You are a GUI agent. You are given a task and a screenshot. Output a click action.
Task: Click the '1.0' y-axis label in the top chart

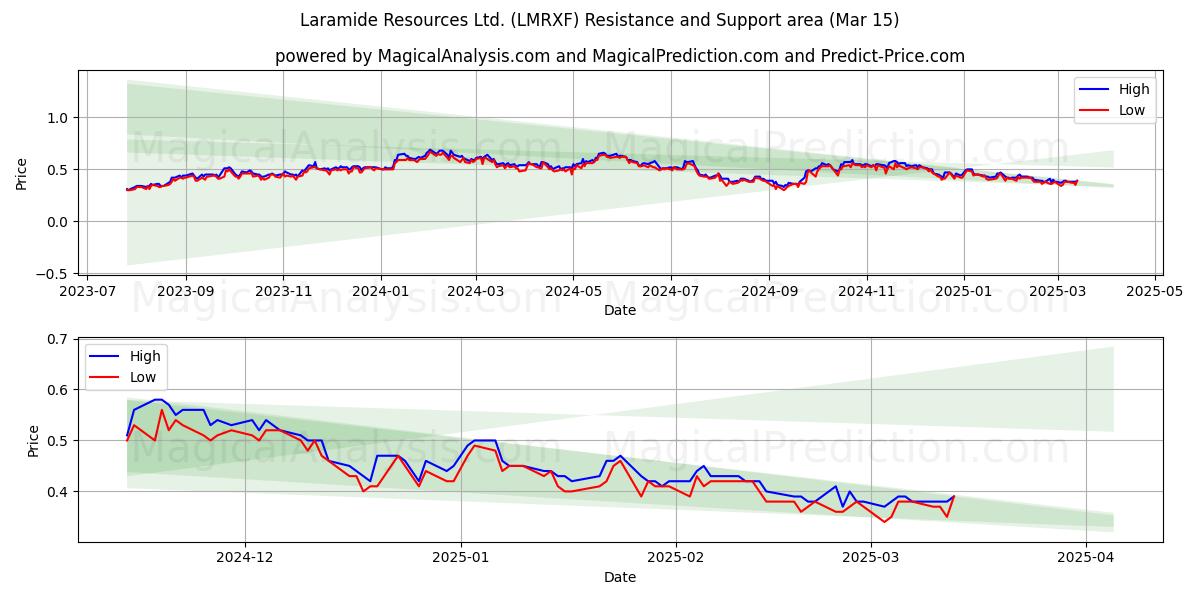pyautogui.click(x=60, y=118)
